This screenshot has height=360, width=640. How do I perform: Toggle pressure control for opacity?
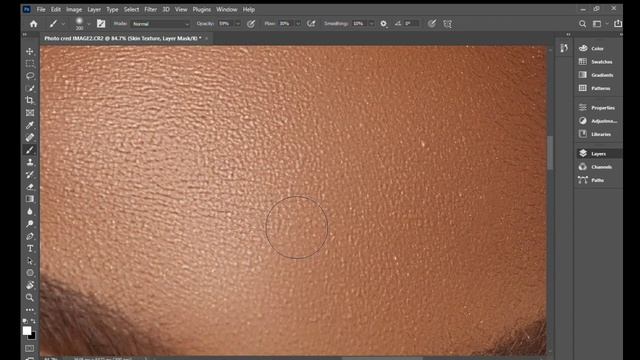[x=251, y=24]
